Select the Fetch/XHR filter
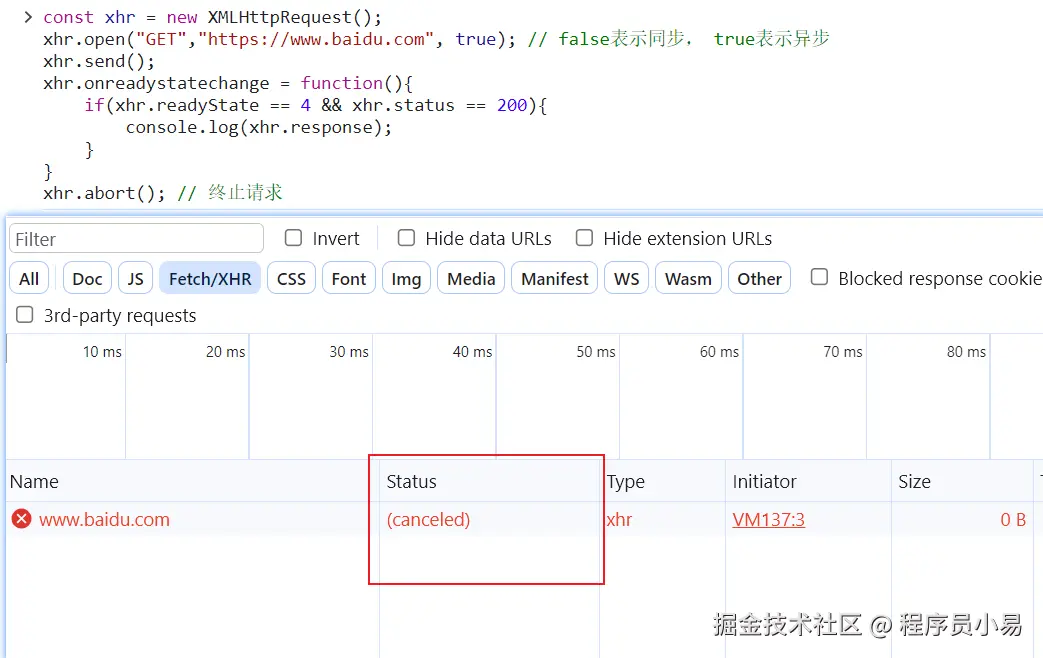This screenshot has height=658, width=1043. pos(210,279)
